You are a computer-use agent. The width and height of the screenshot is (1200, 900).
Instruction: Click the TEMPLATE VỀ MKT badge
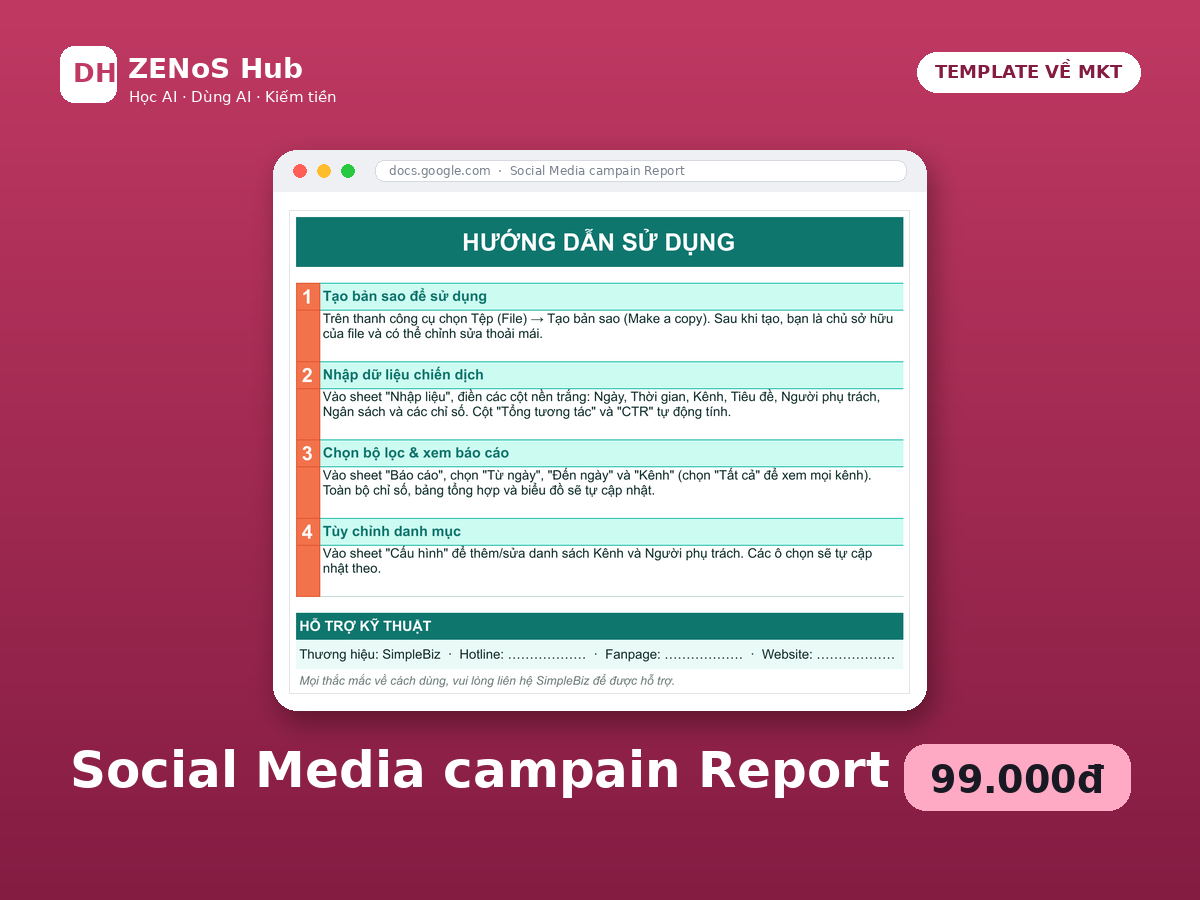point(1029,72)
